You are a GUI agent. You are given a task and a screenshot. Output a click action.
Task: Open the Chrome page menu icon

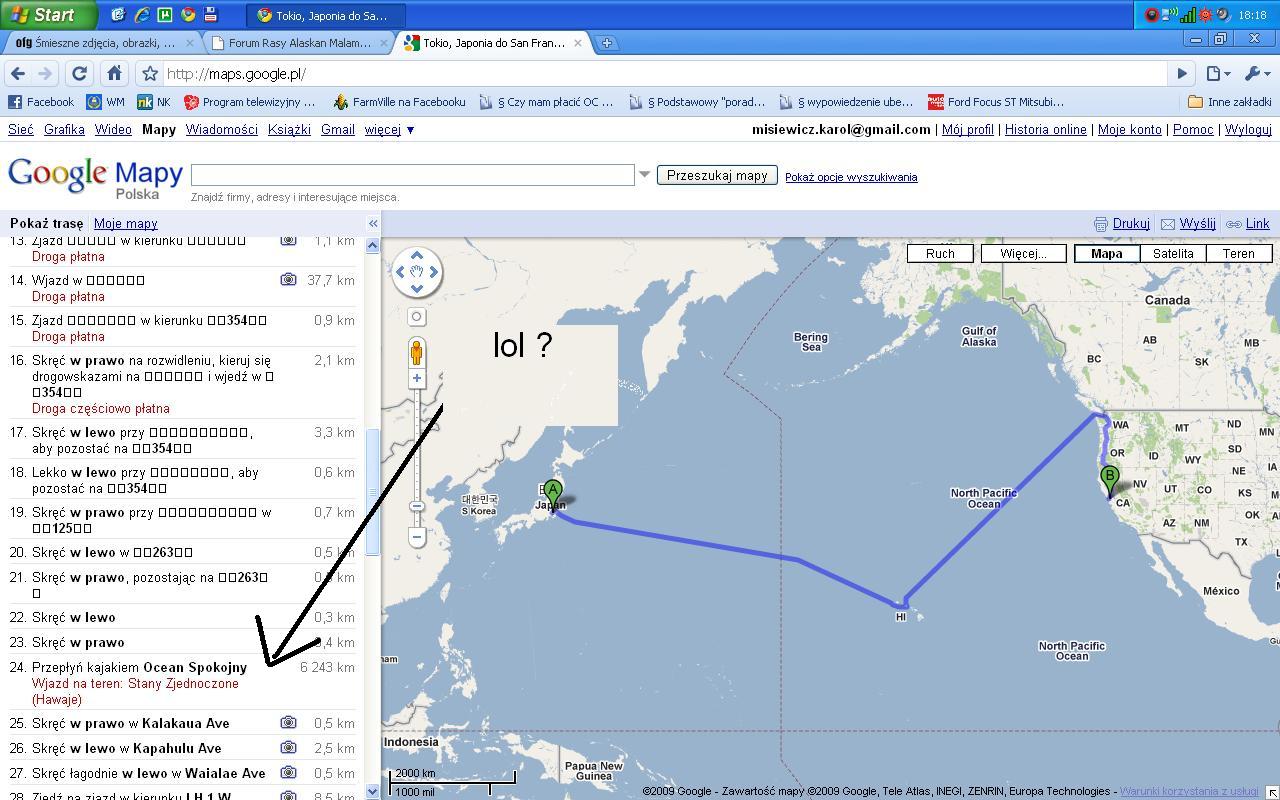point(1218,74)
